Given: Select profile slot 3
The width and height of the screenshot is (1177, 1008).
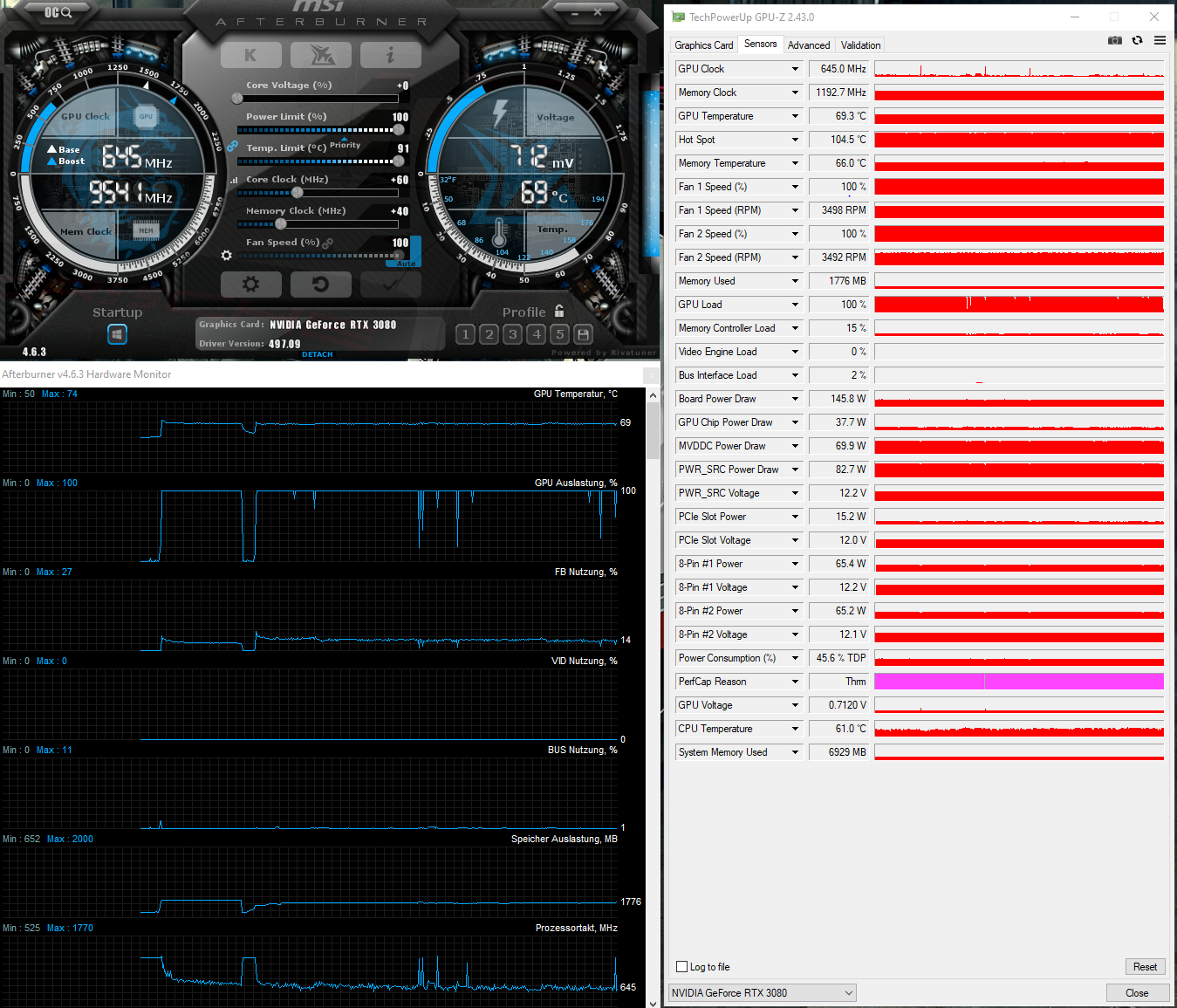Looking at the screenshot, I should coord(512,334).
